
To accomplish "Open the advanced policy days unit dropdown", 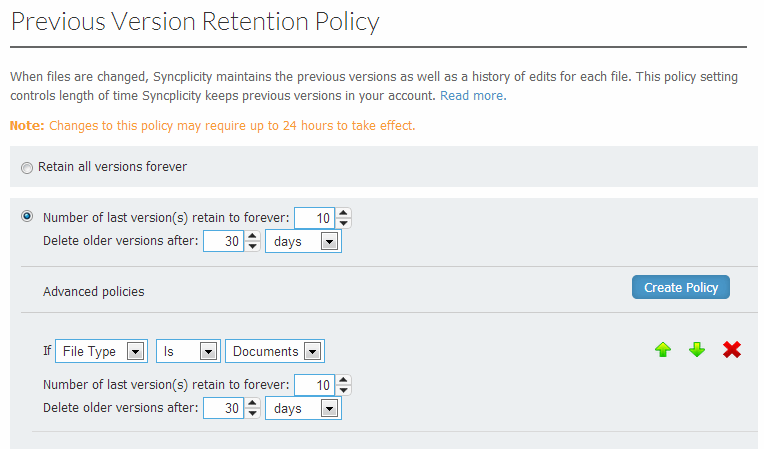I will (x=303, y=408).
